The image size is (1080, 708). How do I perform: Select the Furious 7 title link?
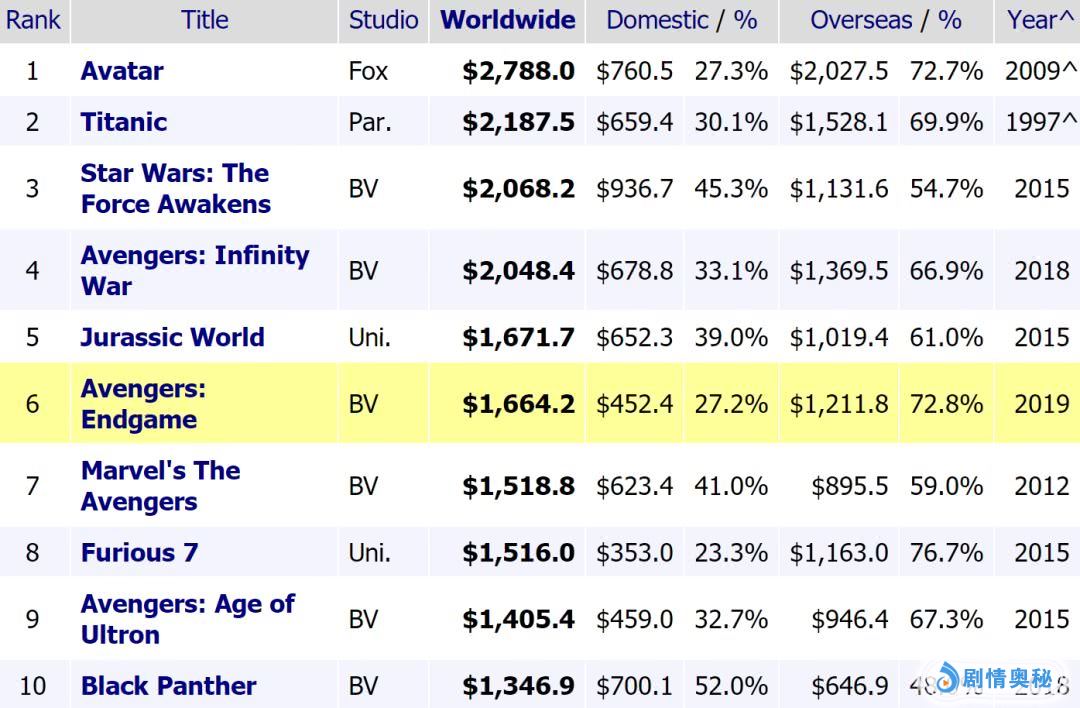click(139, 552)
